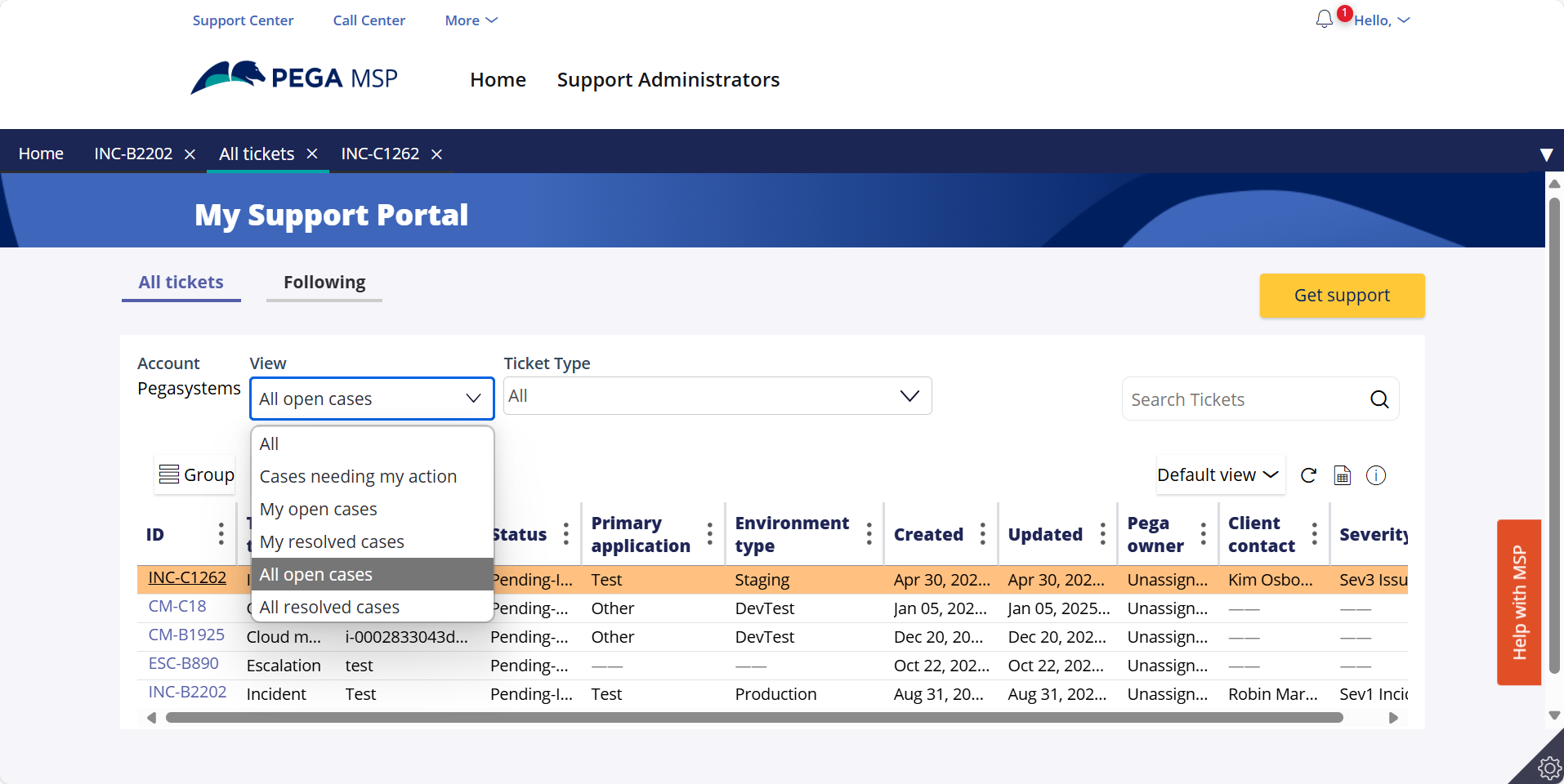Switch to the Following tab

pos(324,283)
